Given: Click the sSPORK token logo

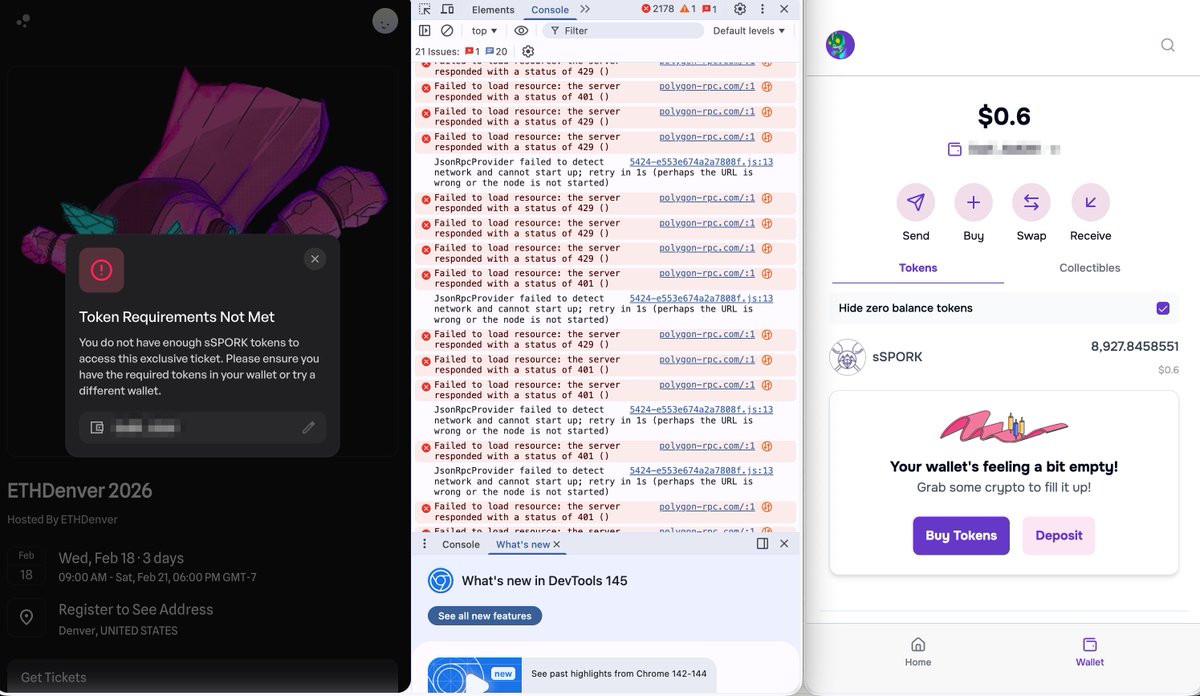Looking at the screenshot, I should pos(847,357).
